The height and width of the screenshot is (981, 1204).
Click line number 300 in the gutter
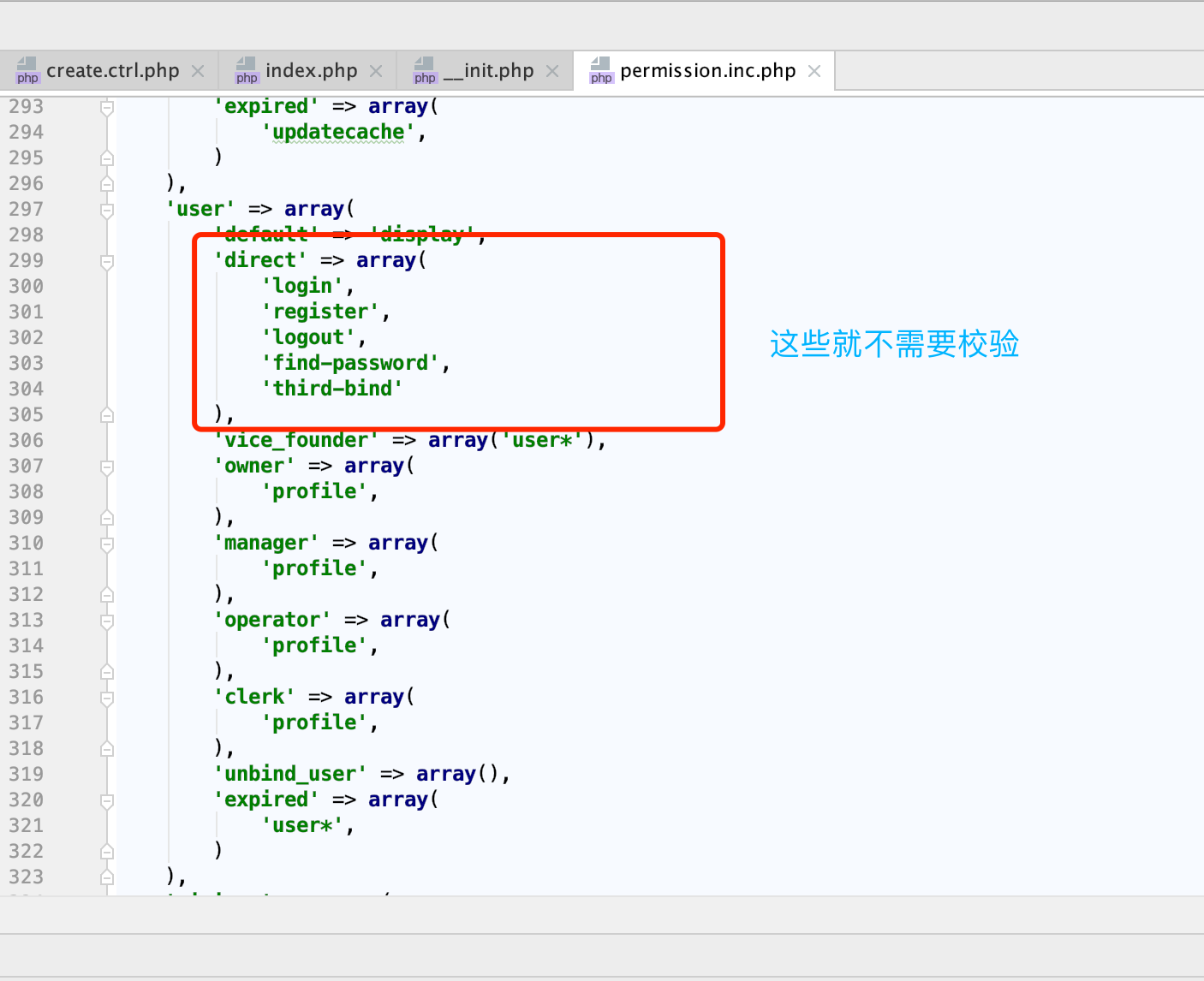point(26,286)
